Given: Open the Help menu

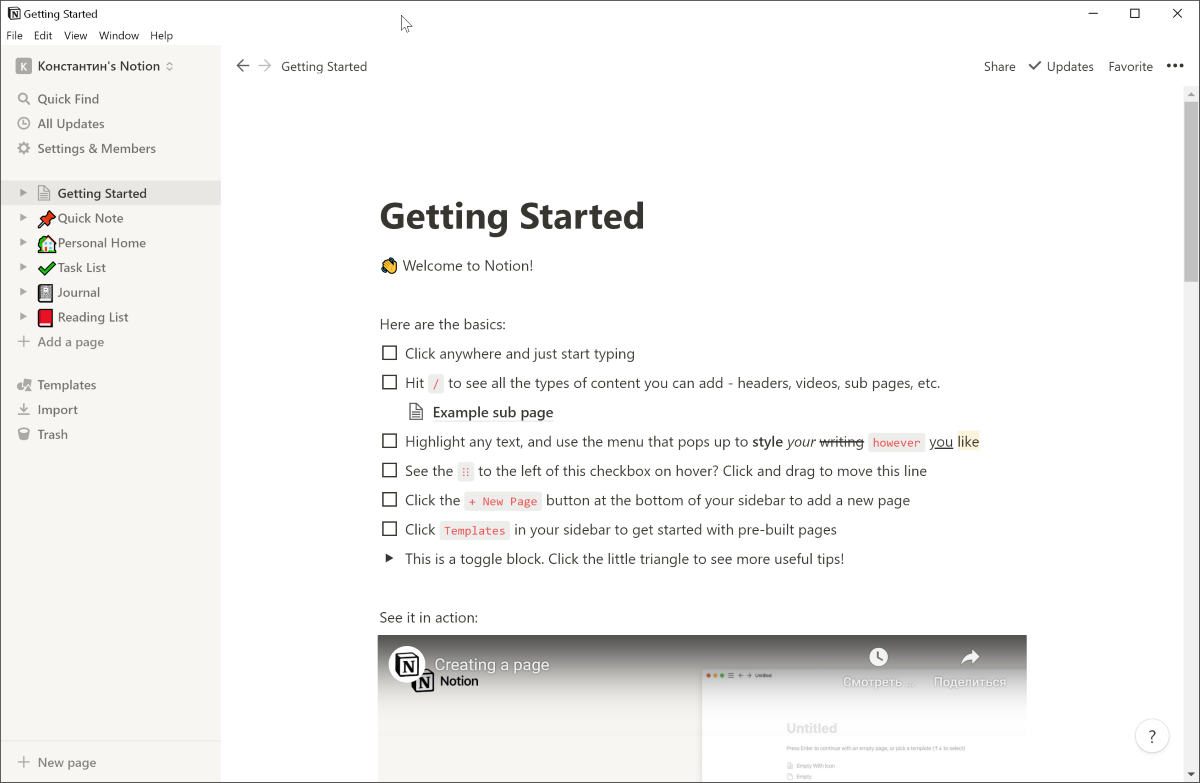Looking at the screenshot, I should [x=162, y=35].
